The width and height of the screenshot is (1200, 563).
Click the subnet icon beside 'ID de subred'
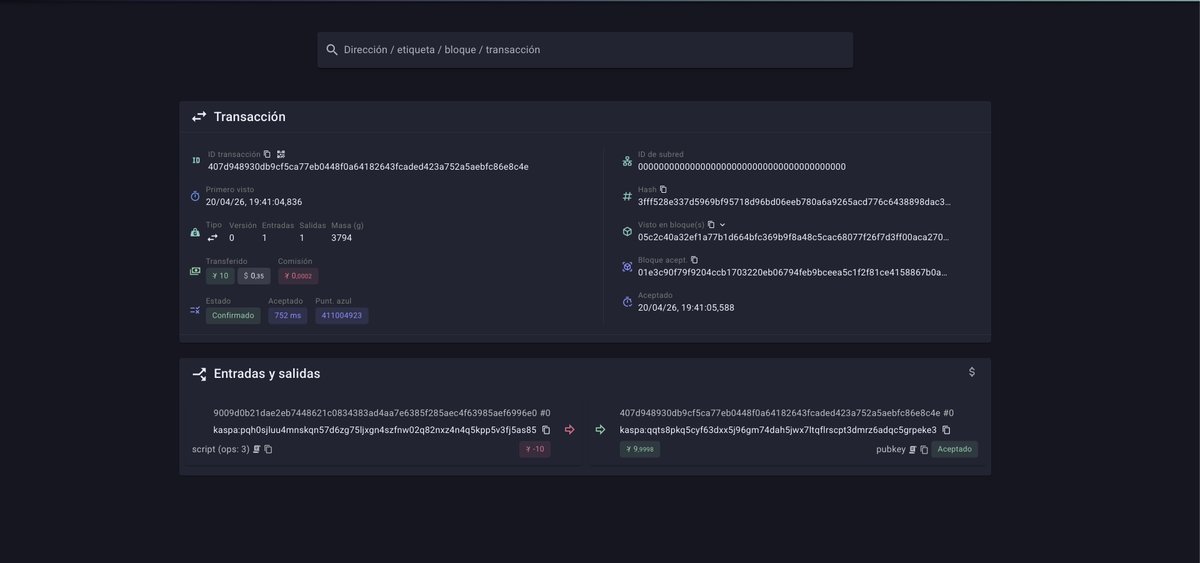627,160
